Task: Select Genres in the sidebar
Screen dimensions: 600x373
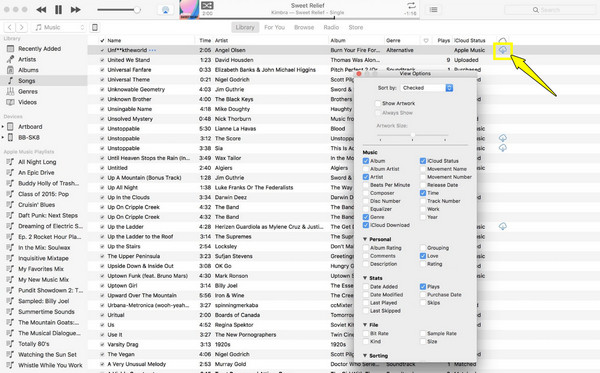Action: (28, 91)
